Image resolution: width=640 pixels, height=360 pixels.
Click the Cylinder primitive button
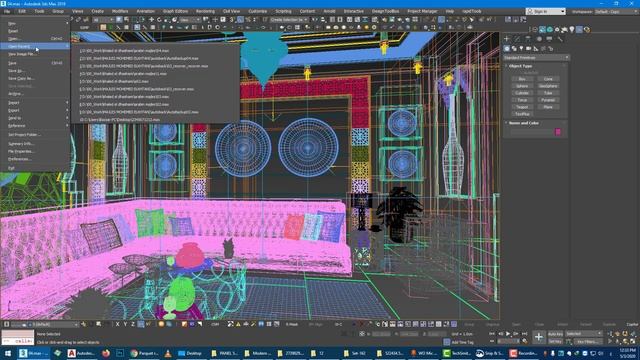522,93
